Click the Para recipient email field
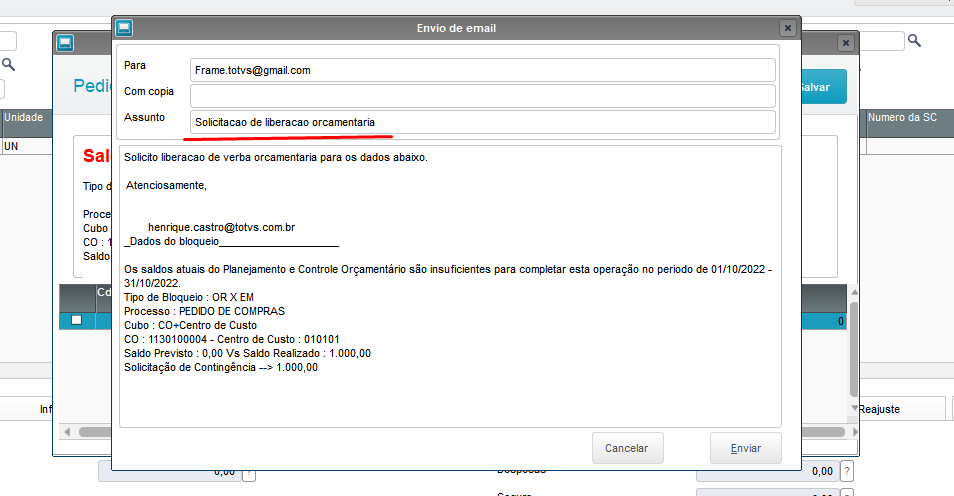The image size is (954, 496). pyautogui.click(x=482, y=70)
